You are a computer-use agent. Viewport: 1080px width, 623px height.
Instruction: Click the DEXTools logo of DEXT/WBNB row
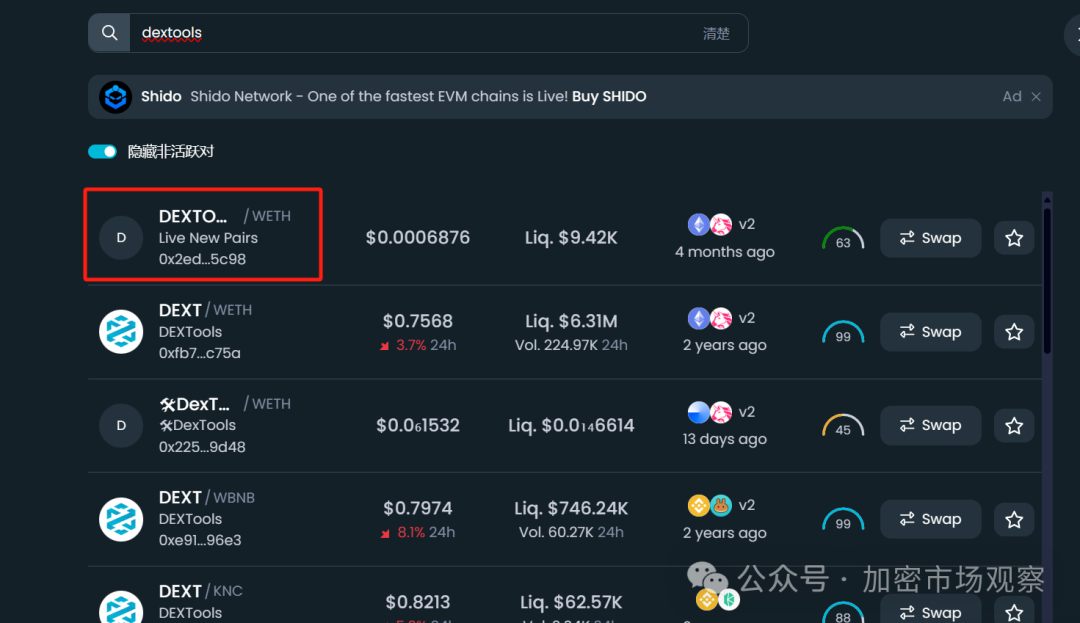[x=121, y=519]
